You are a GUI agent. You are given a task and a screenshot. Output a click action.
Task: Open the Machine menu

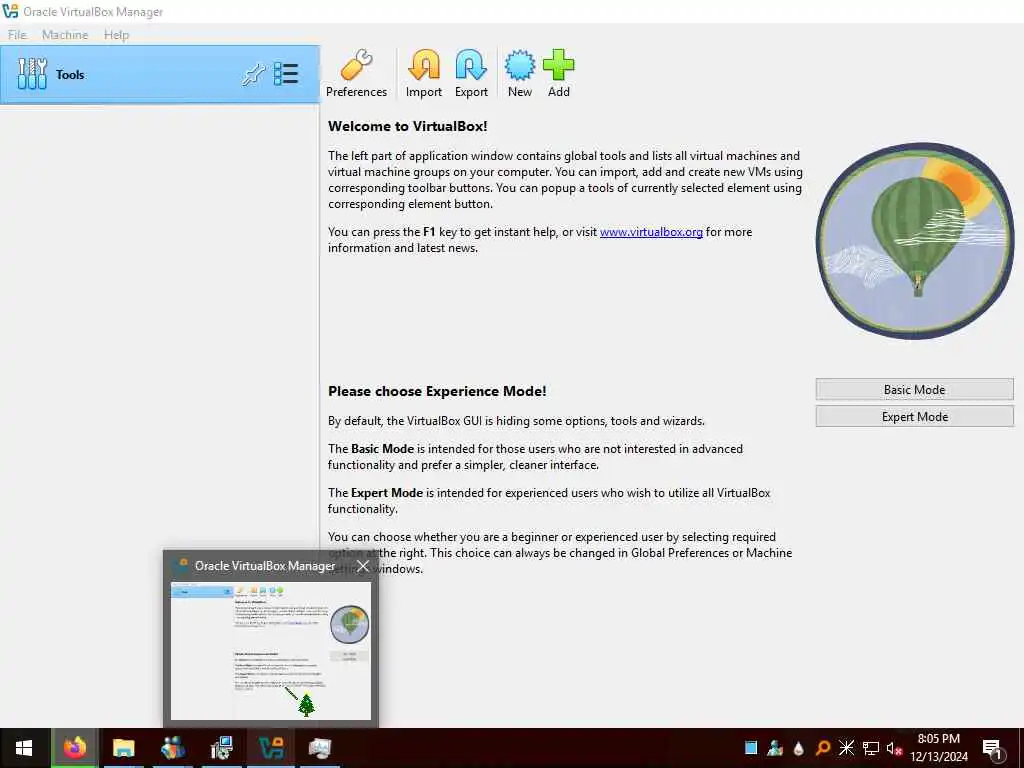[x=65, y=35]
